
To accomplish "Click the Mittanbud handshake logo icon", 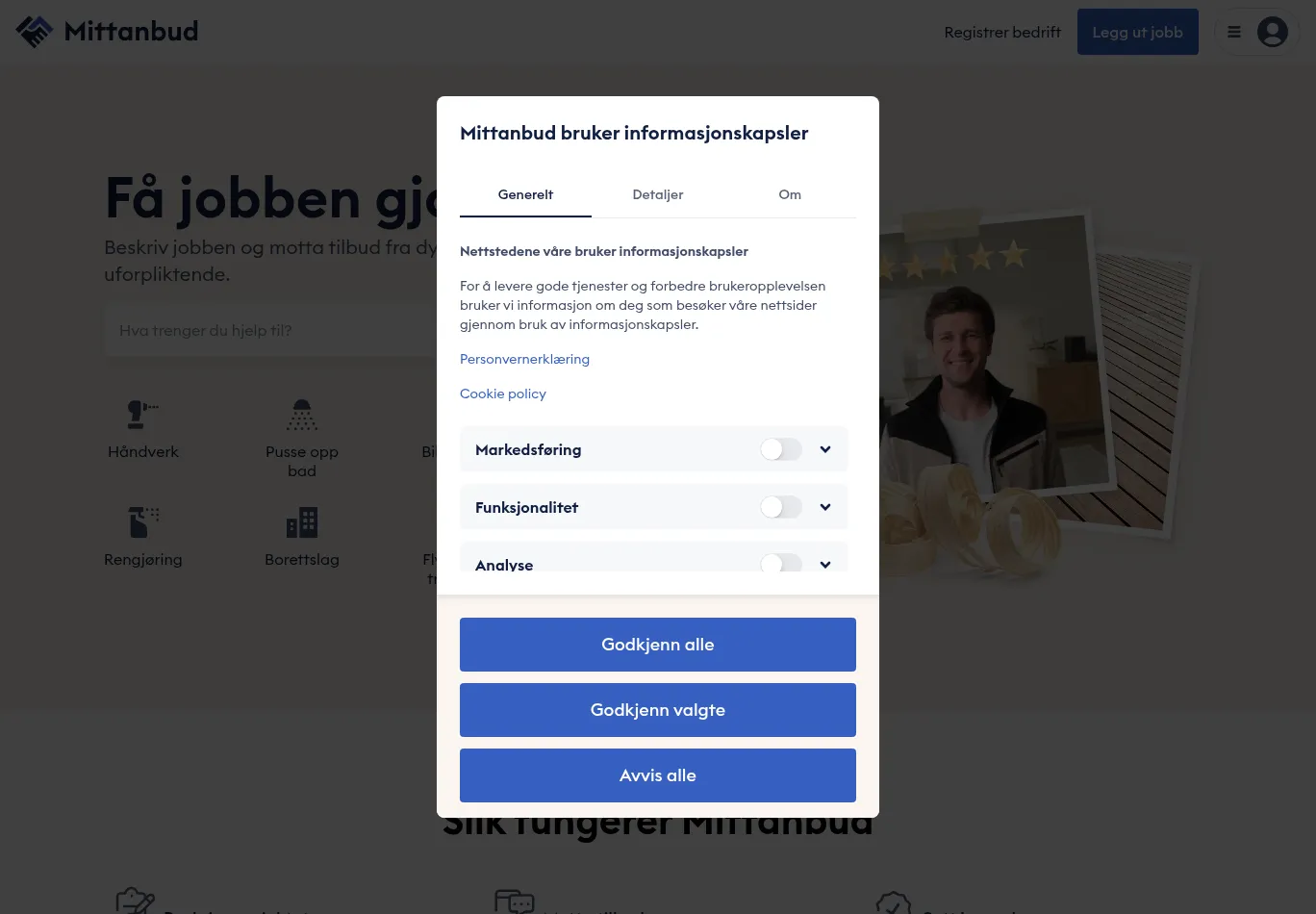I will (35, 32).
